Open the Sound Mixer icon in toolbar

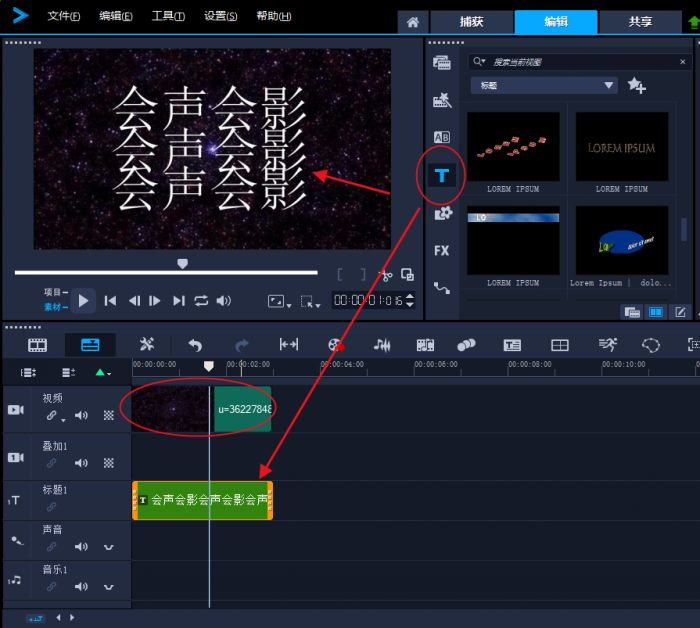click(x=382, y=344)
